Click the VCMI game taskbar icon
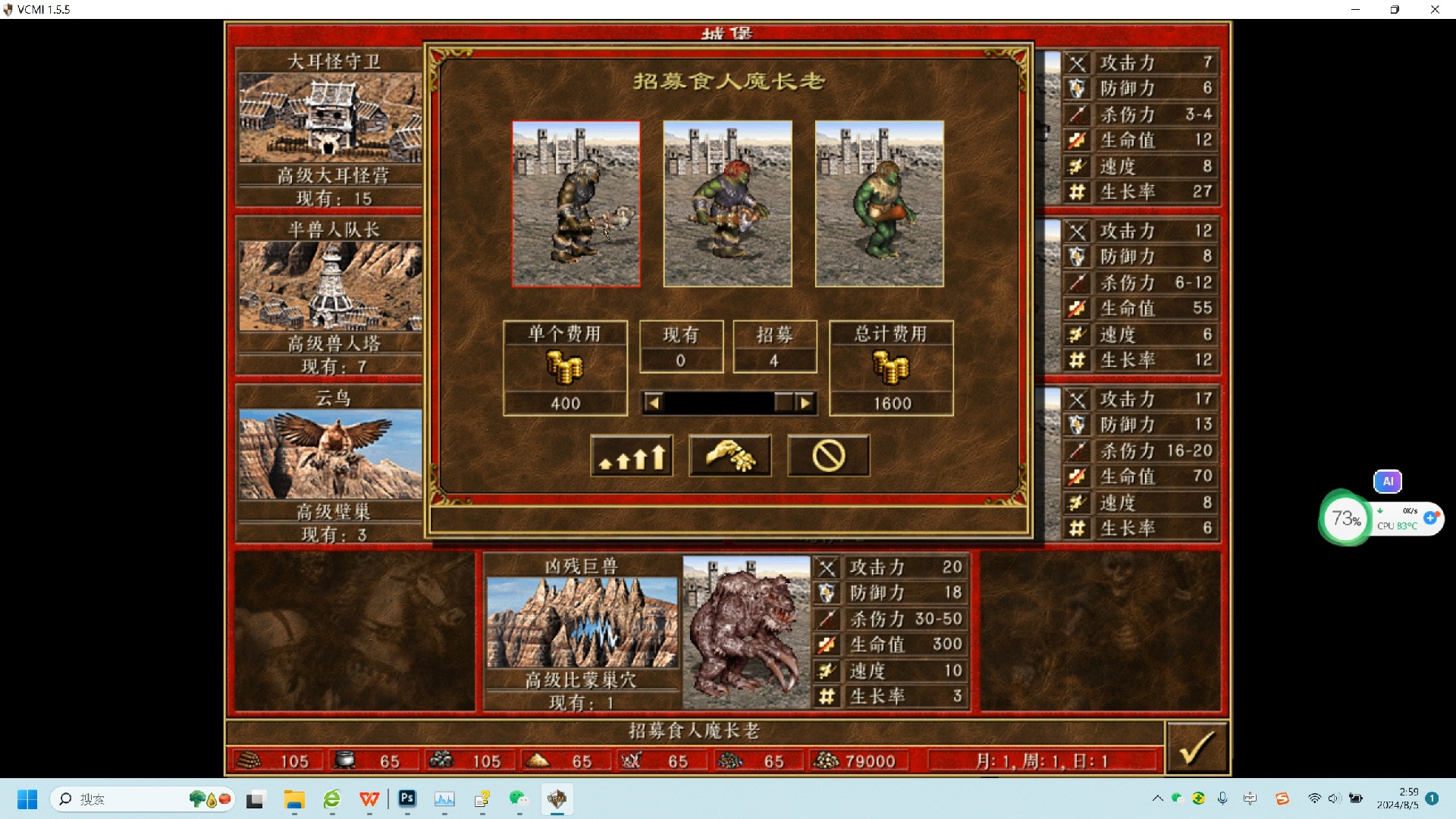The width and height of the screenshot is (1456, 819). 557,799
